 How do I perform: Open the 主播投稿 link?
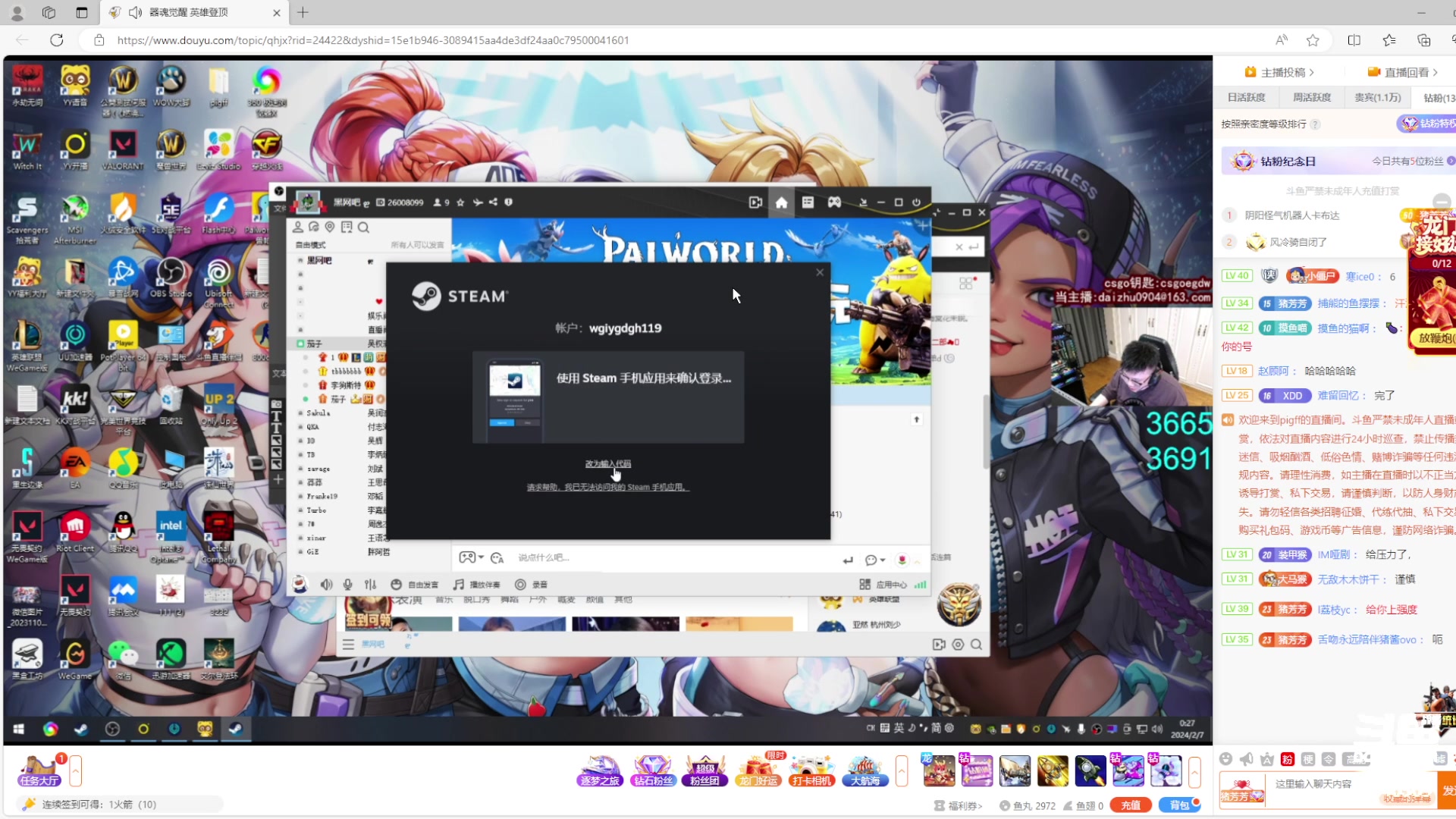(x=1279, y=72)
